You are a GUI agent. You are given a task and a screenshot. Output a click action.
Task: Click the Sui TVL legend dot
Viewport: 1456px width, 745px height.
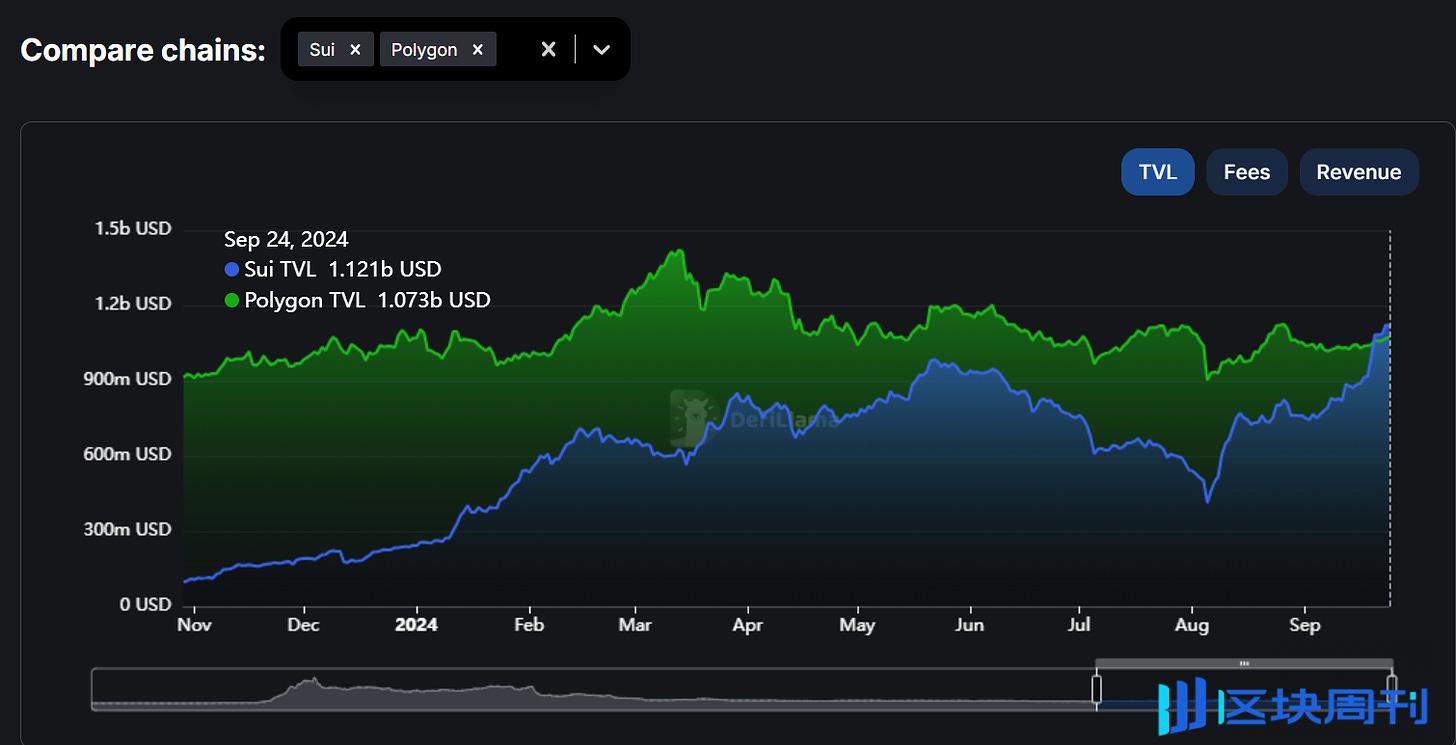[232, 269]
